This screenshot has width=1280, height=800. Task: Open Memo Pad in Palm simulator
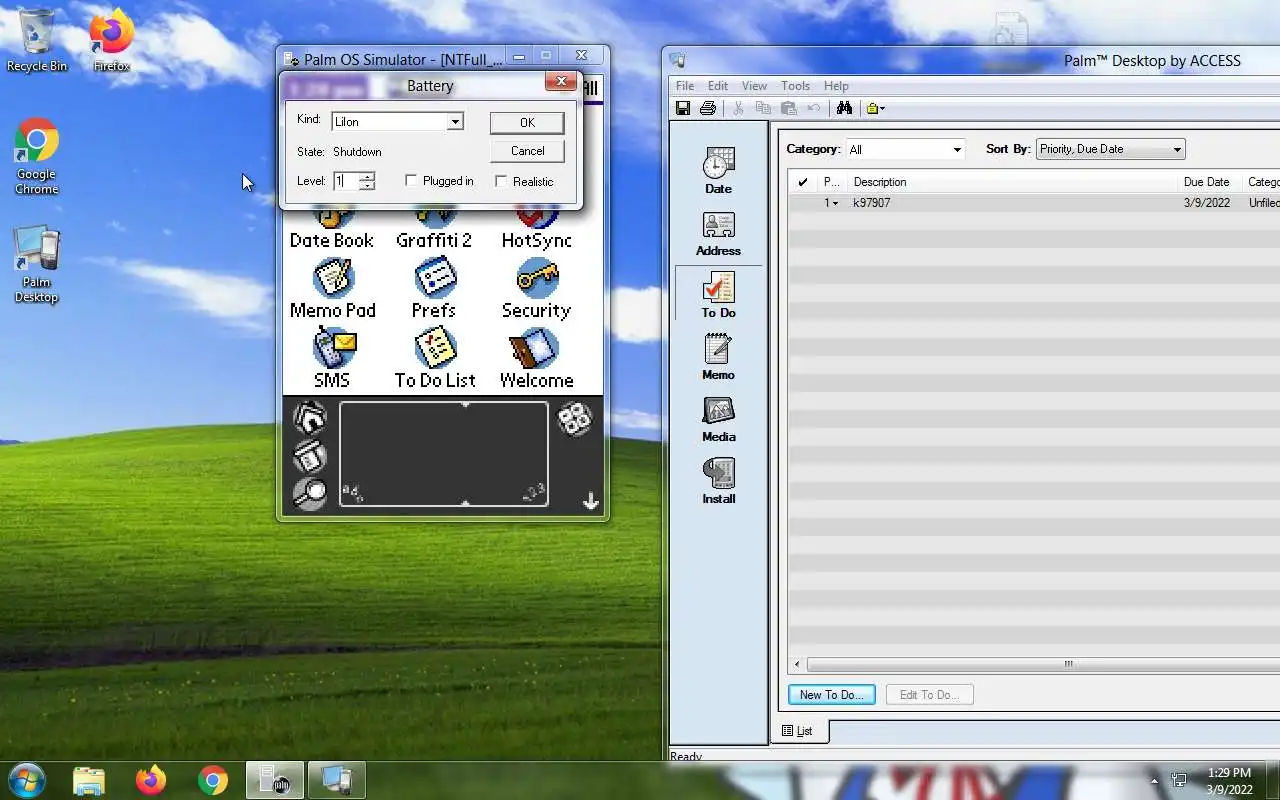coord(333,288)
